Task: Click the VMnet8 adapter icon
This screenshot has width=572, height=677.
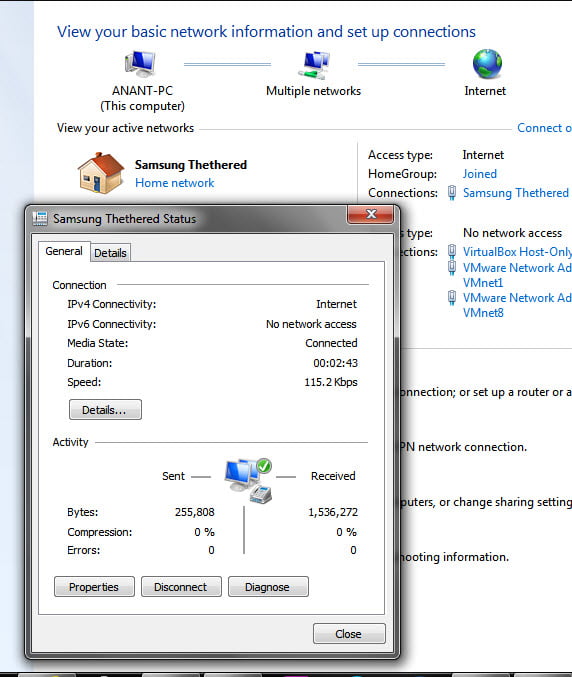Action: click(452, 297)
